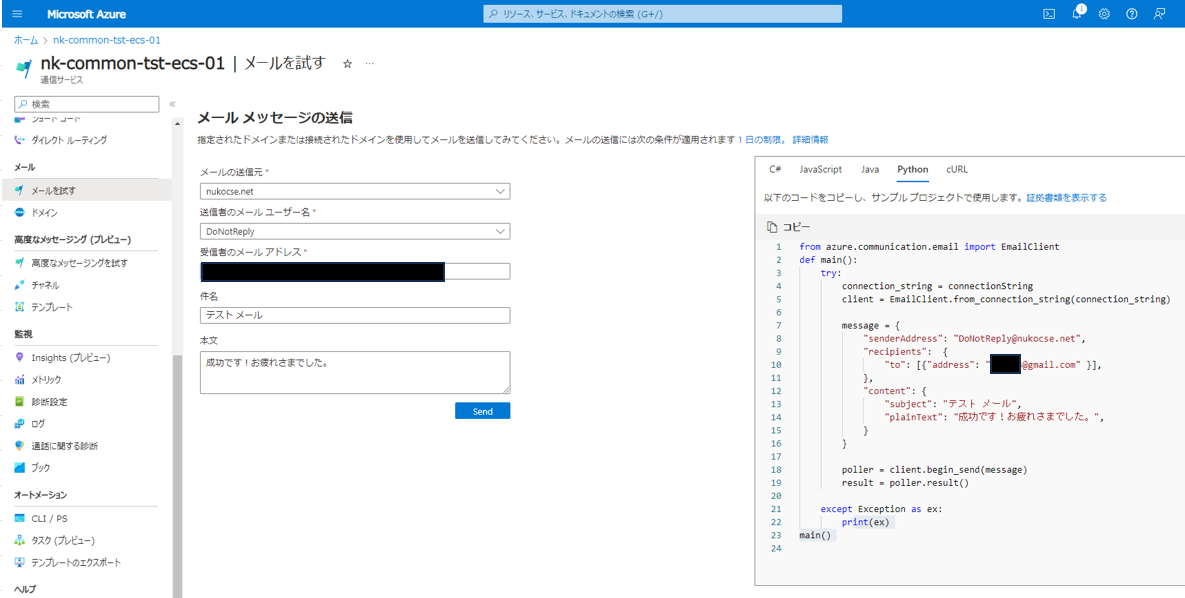Focus the top resource search box
Screen dimensions: 1185x598
tap(662, 14)
